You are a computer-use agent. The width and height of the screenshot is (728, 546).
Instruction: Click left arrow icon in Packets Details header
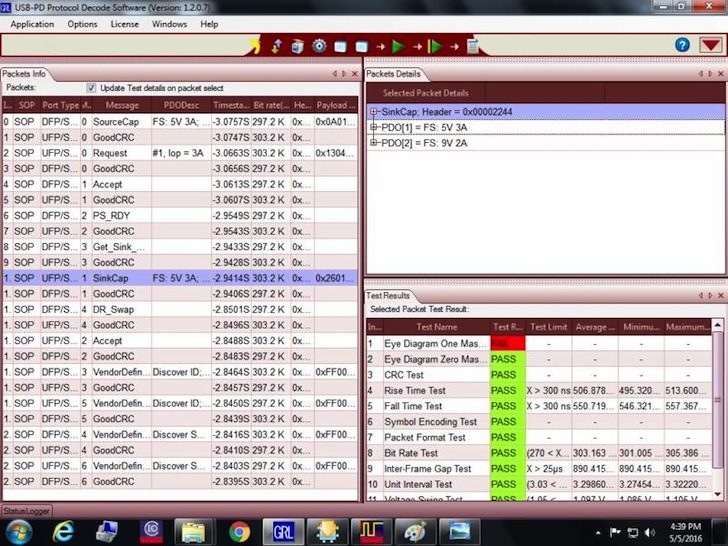pos(701,74)
